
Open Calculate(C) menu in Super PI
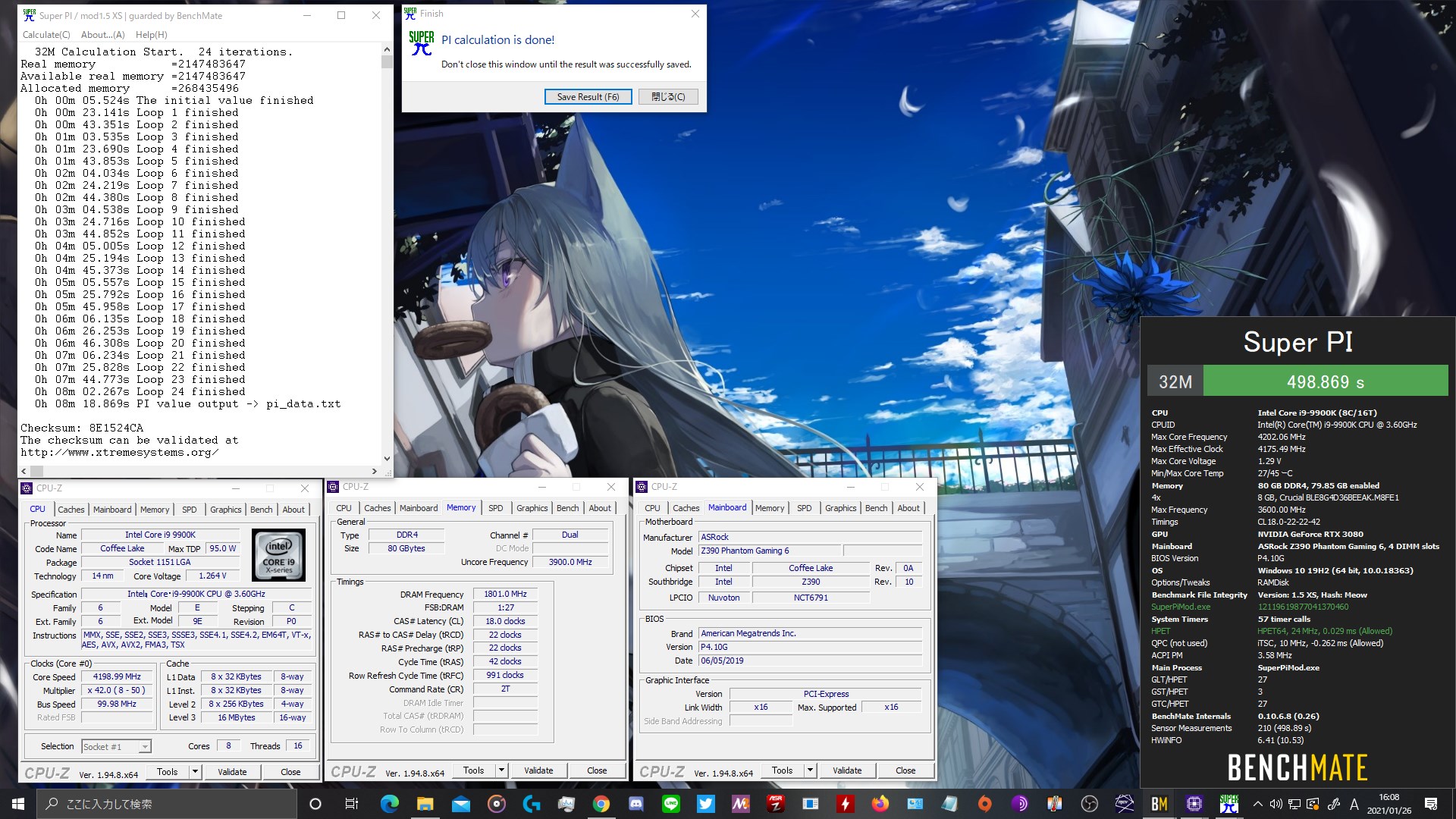[46, 35]
